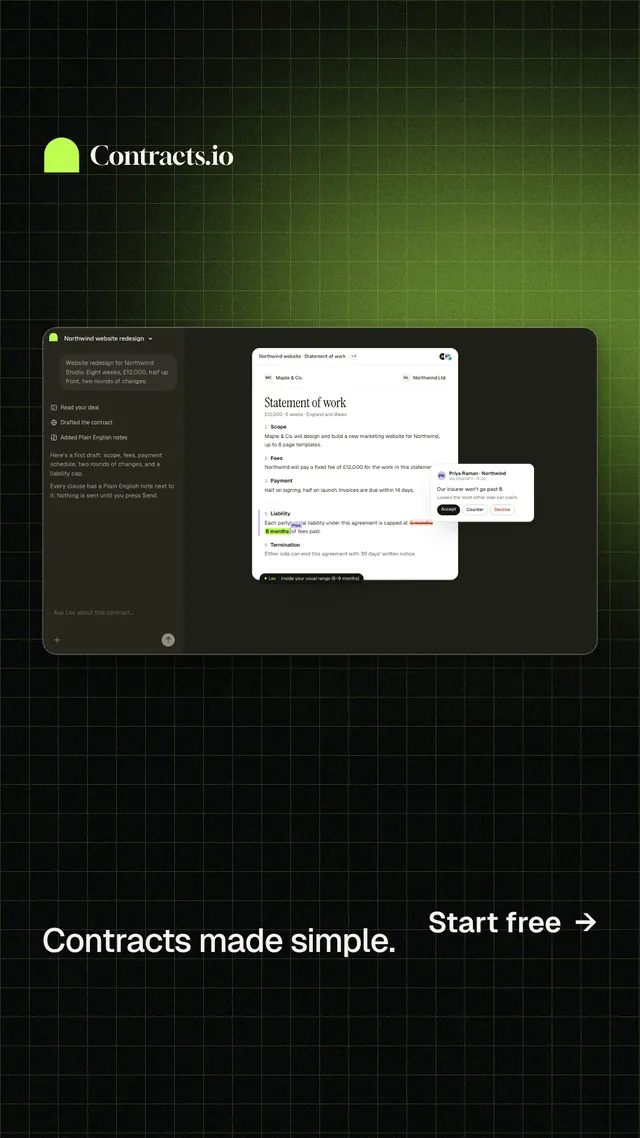Click the 'Website redesign for Northwind Studio' prompt bubble
The height and width of the screenshot is (1138, 640).
click(118, 372)
